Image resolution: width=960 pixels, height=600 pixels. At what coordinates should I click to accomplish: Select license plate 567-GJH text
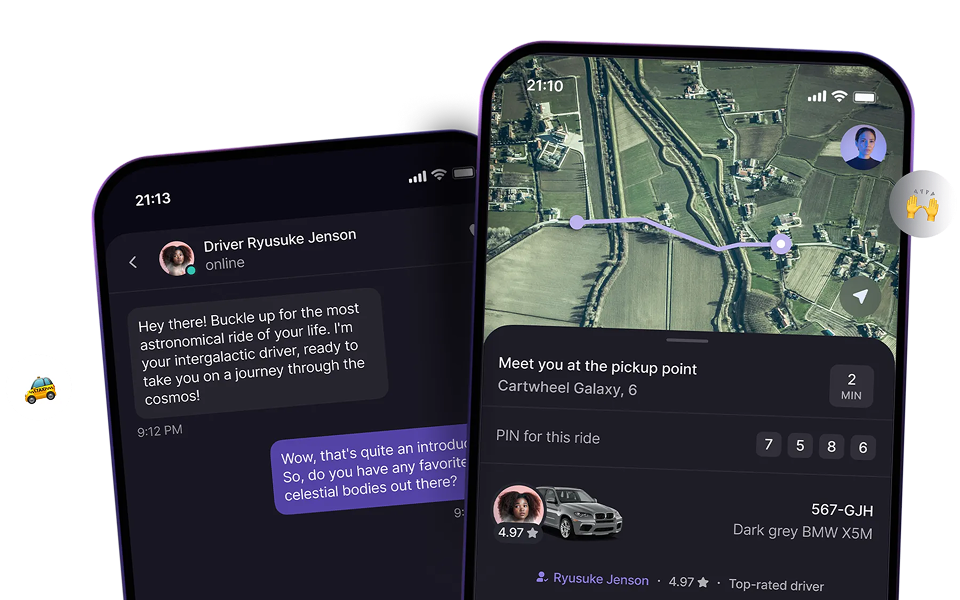pyautogui.click(x=842, y=510)
